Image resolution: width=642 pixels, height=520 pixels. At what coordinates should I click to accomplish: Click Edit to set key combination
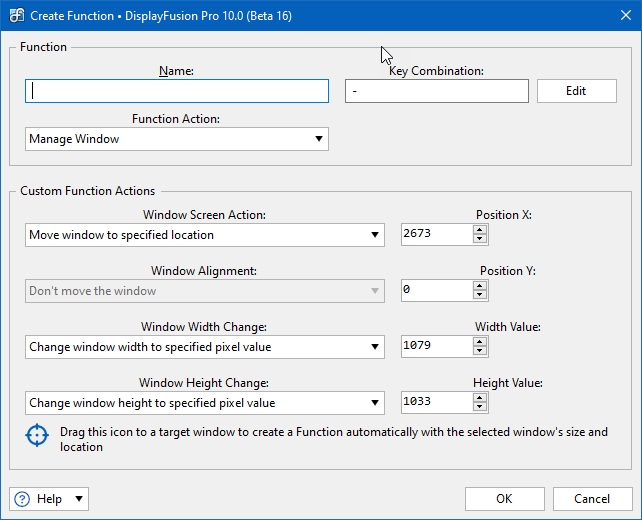pyautogui.click(x=576, y=91)
